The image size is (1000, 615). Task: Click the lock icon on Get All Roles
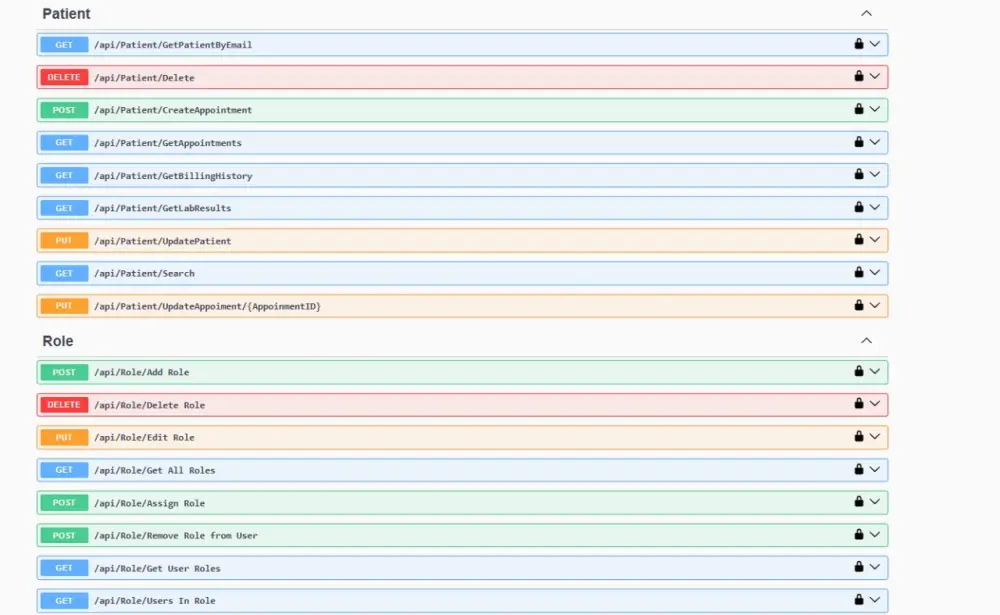click(857, 469)
